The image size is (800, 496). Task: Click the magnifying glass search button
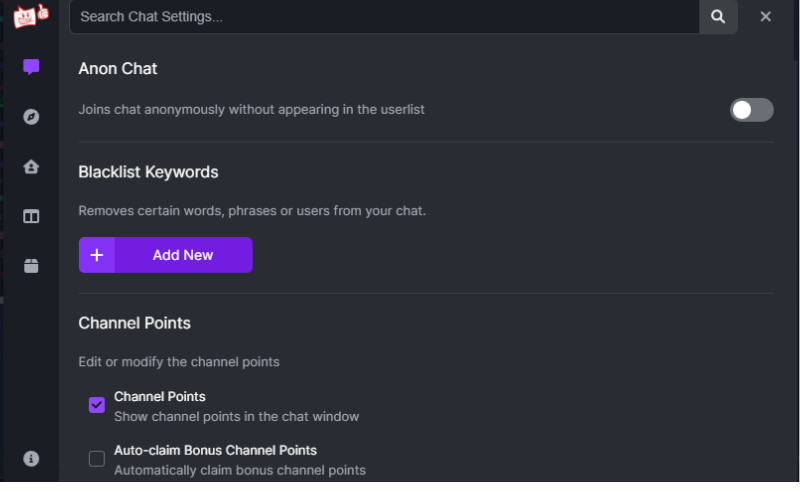[x=718, y=17]
